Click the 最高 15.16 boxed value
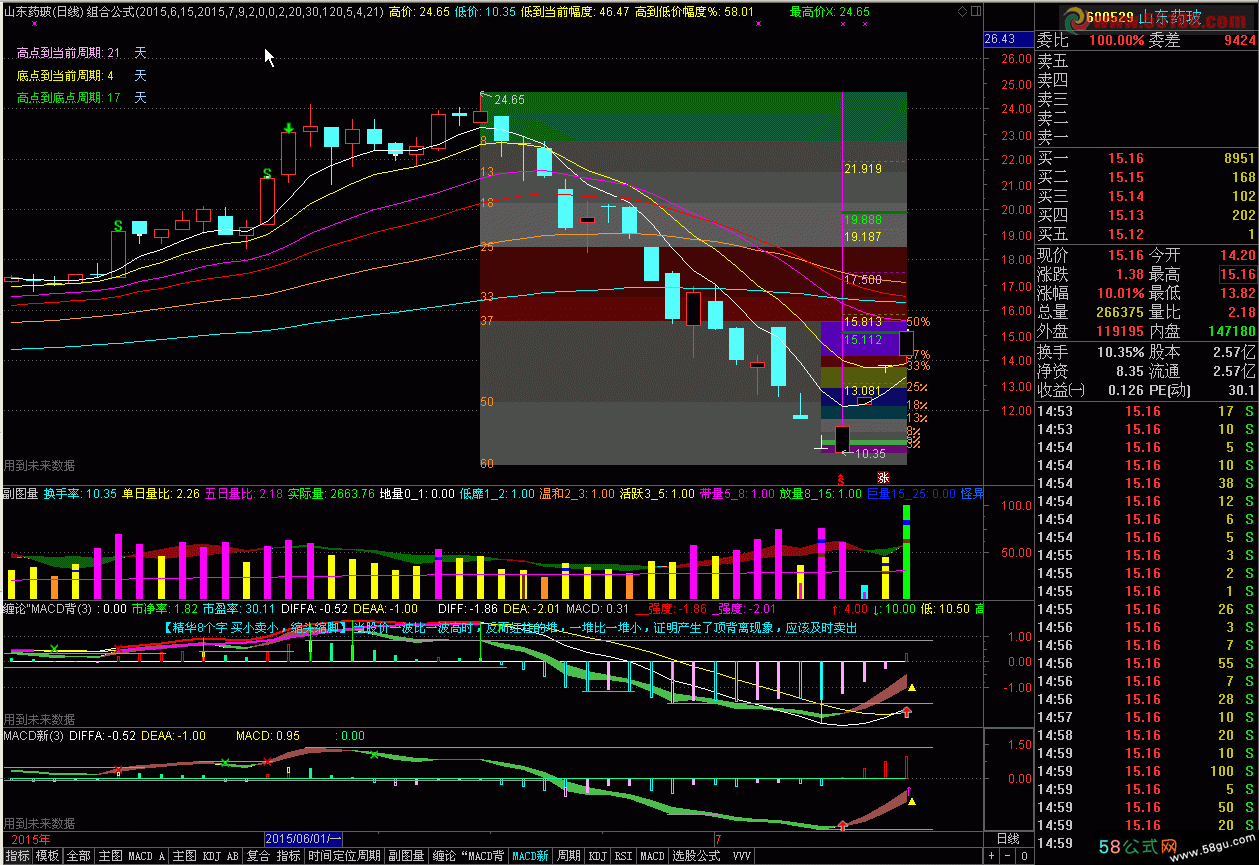 click(1237, 274)
